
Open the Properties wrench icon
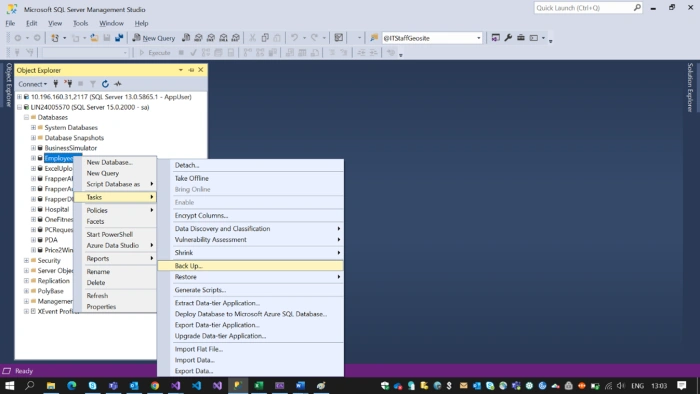[508, 38]
